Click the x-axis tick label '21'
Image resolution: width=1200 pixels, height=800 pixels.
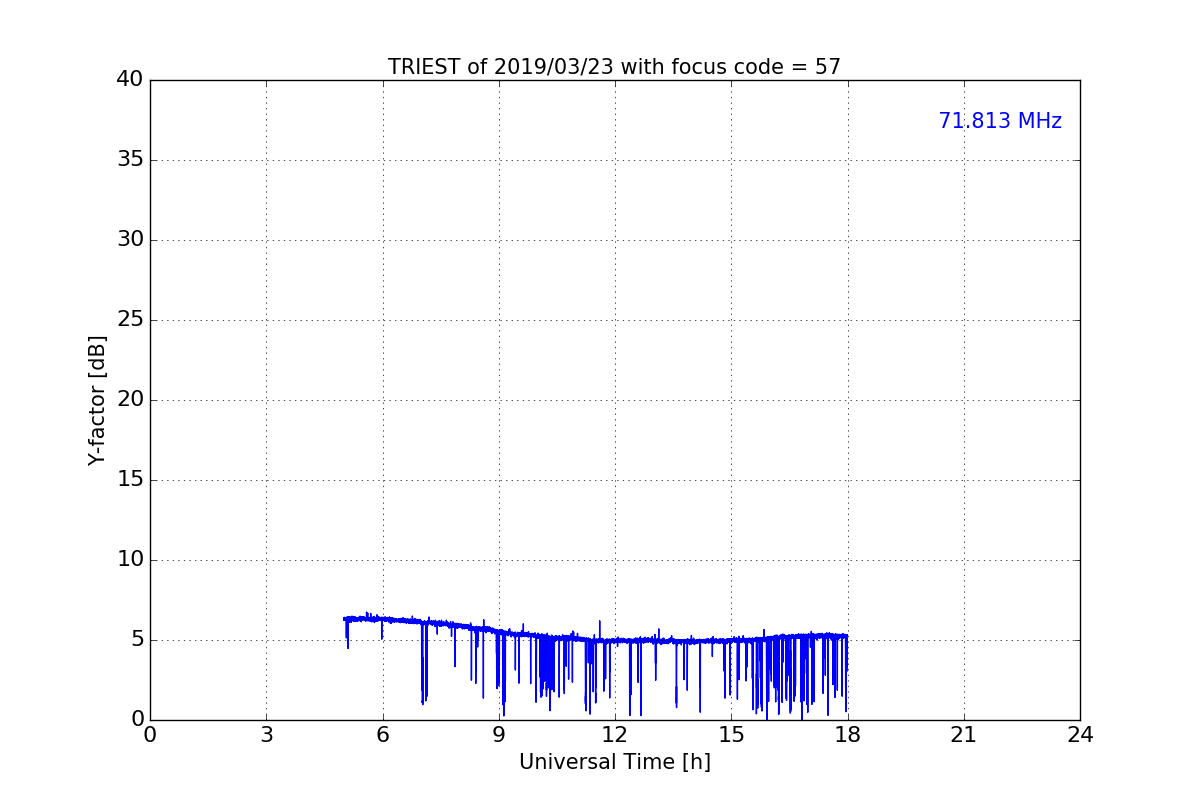(964, 735)
